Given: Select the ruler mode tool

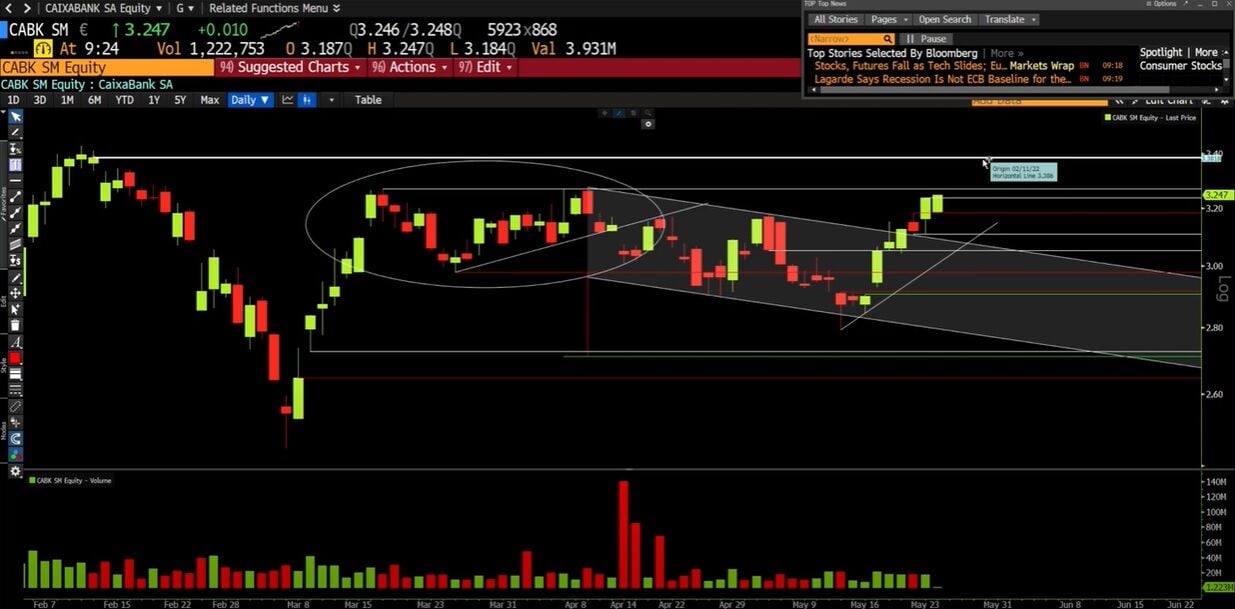Looking at the screenshot, I should coord(15,405).
